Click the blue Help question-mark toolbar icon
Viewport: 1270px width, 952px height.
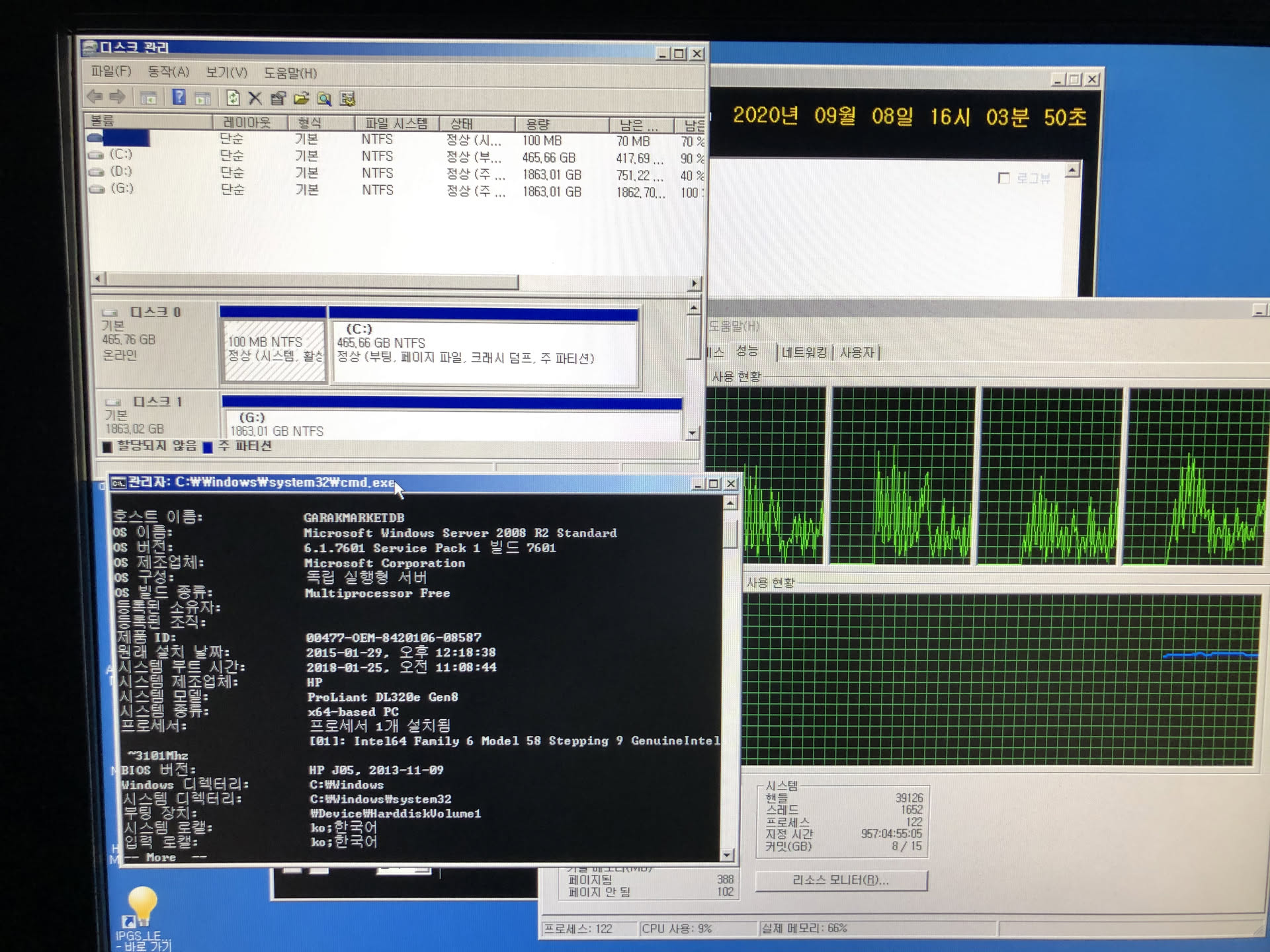tap(179, 98)
